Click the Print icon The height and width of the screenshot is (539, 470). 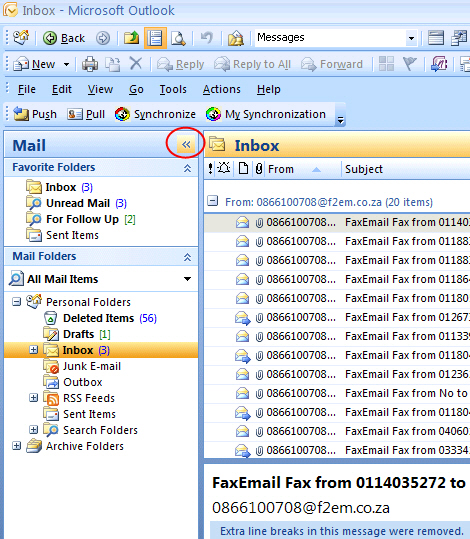(90, 64)
